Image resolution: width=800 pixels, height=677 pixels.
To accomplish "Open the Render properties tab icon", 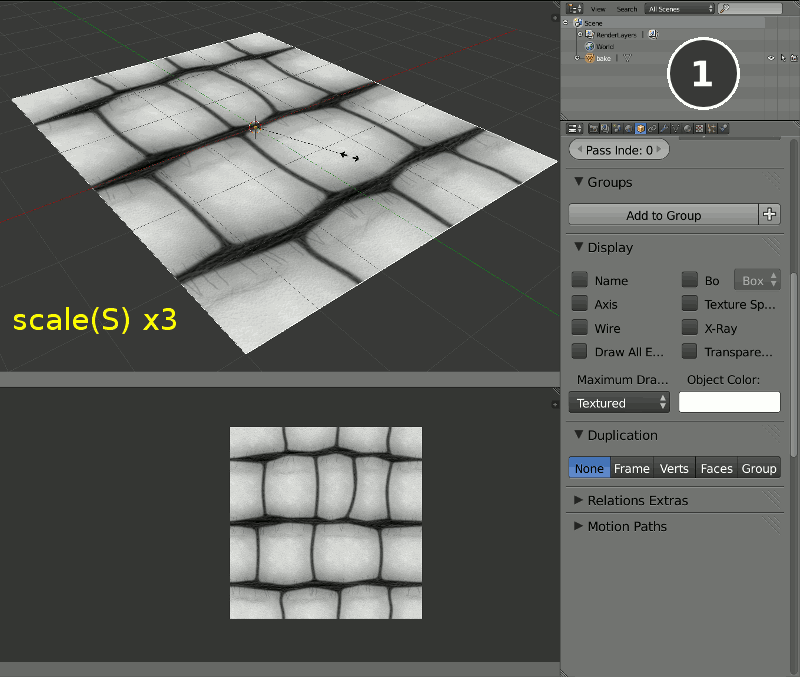I will coord(593,128).
